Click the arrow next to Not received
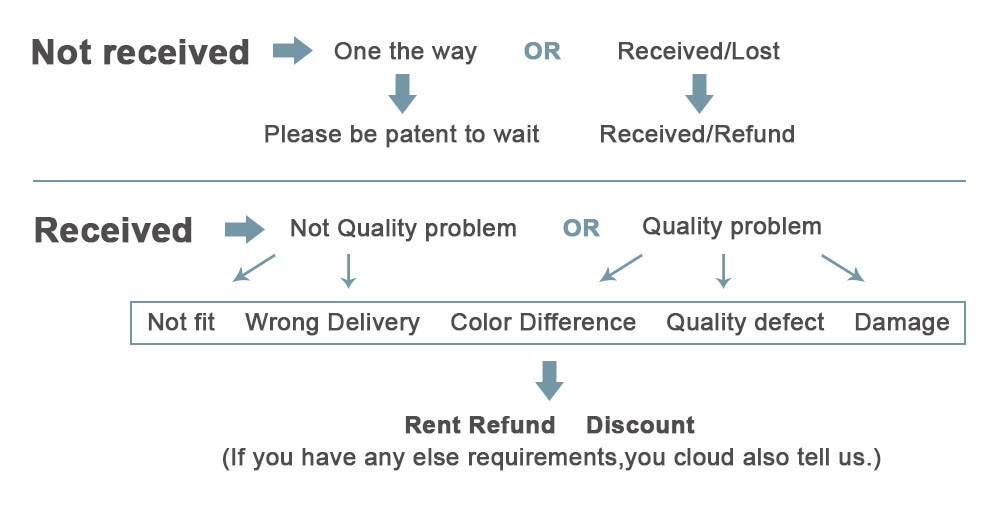Image resolution: width=1000 pixels, height=506 pixels. [292, 51]
